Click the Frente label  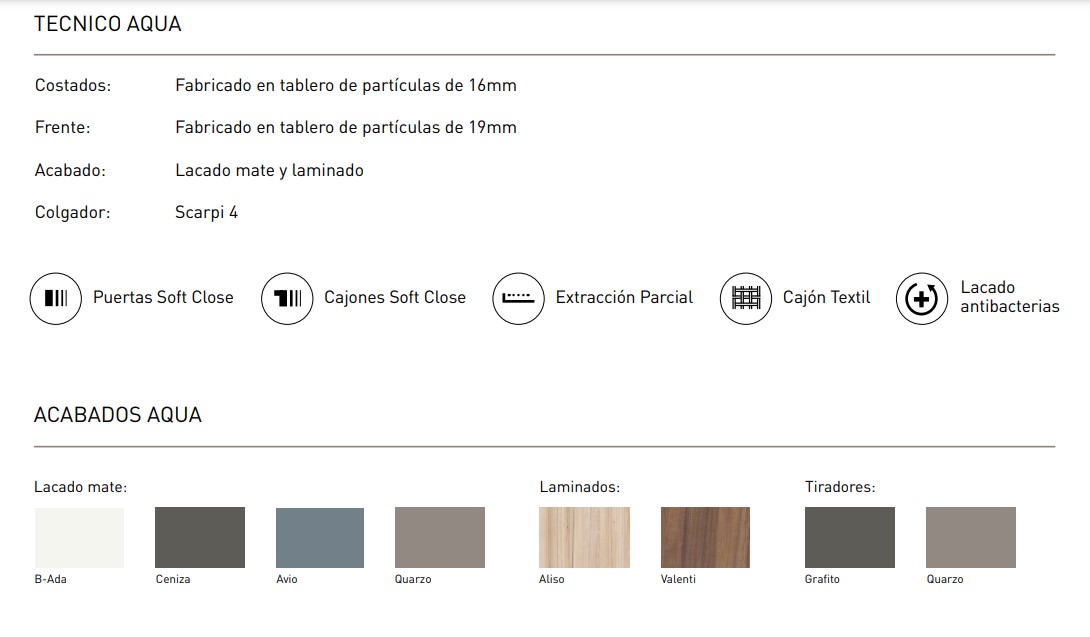[63, 128]
